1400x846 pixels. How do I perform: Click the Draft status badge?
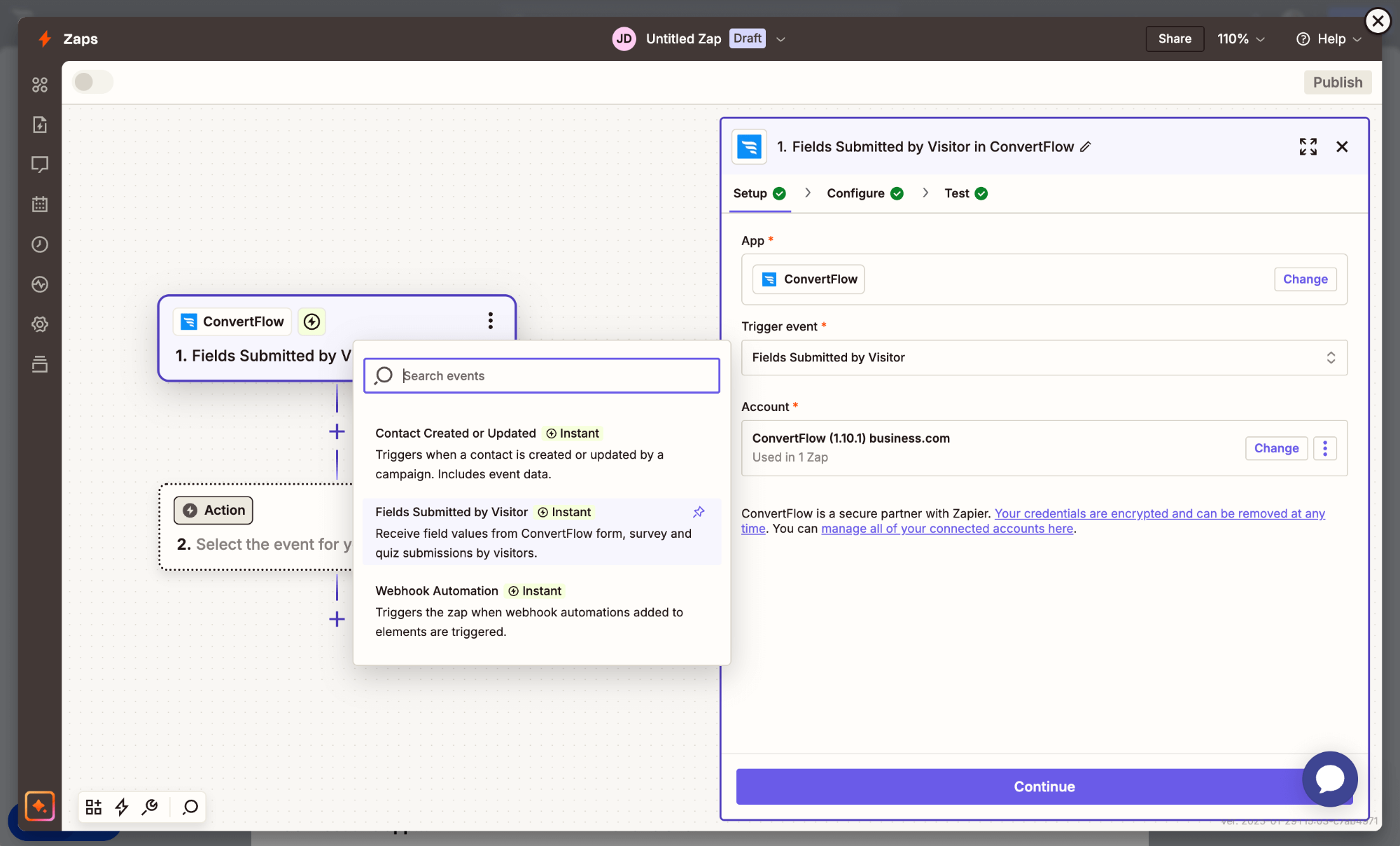tap(747, 39)
